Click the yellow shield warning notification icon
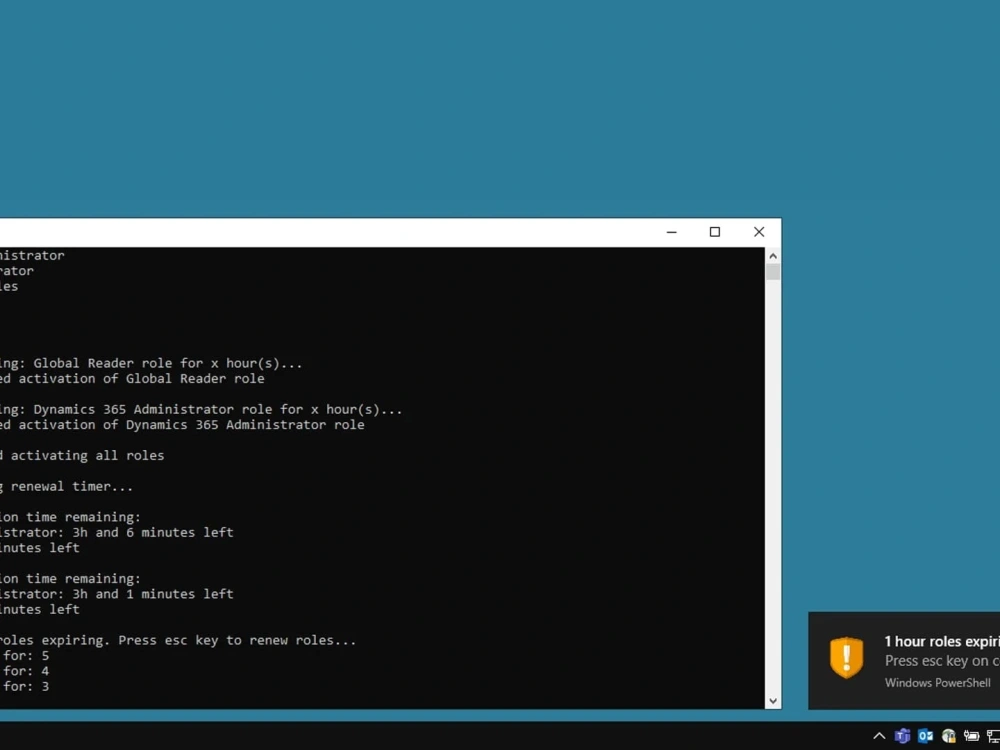 coord(846,658)
